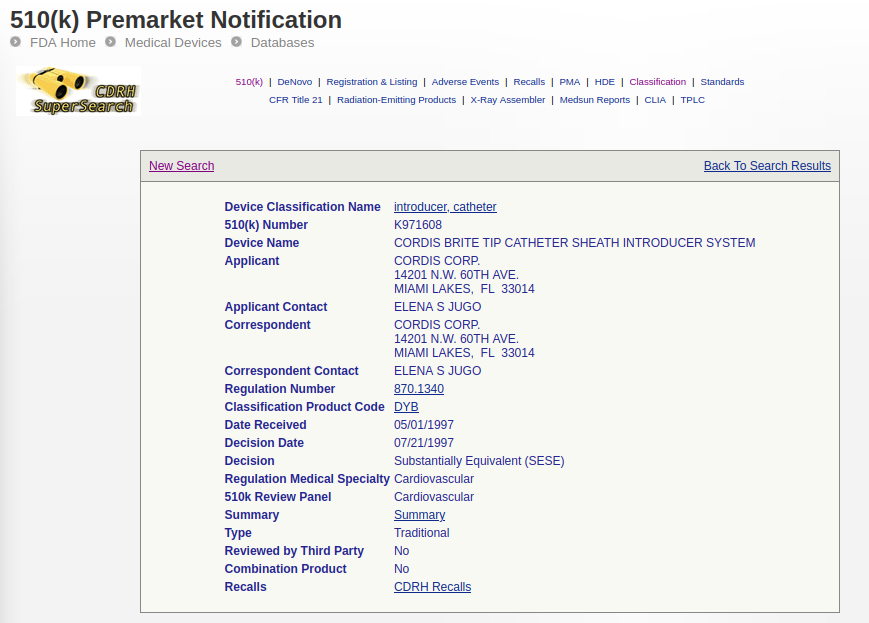Screen dimensions: 869x623
Task: Go to Medical Devices breadcrumb
Action: (x=172, y=43)
